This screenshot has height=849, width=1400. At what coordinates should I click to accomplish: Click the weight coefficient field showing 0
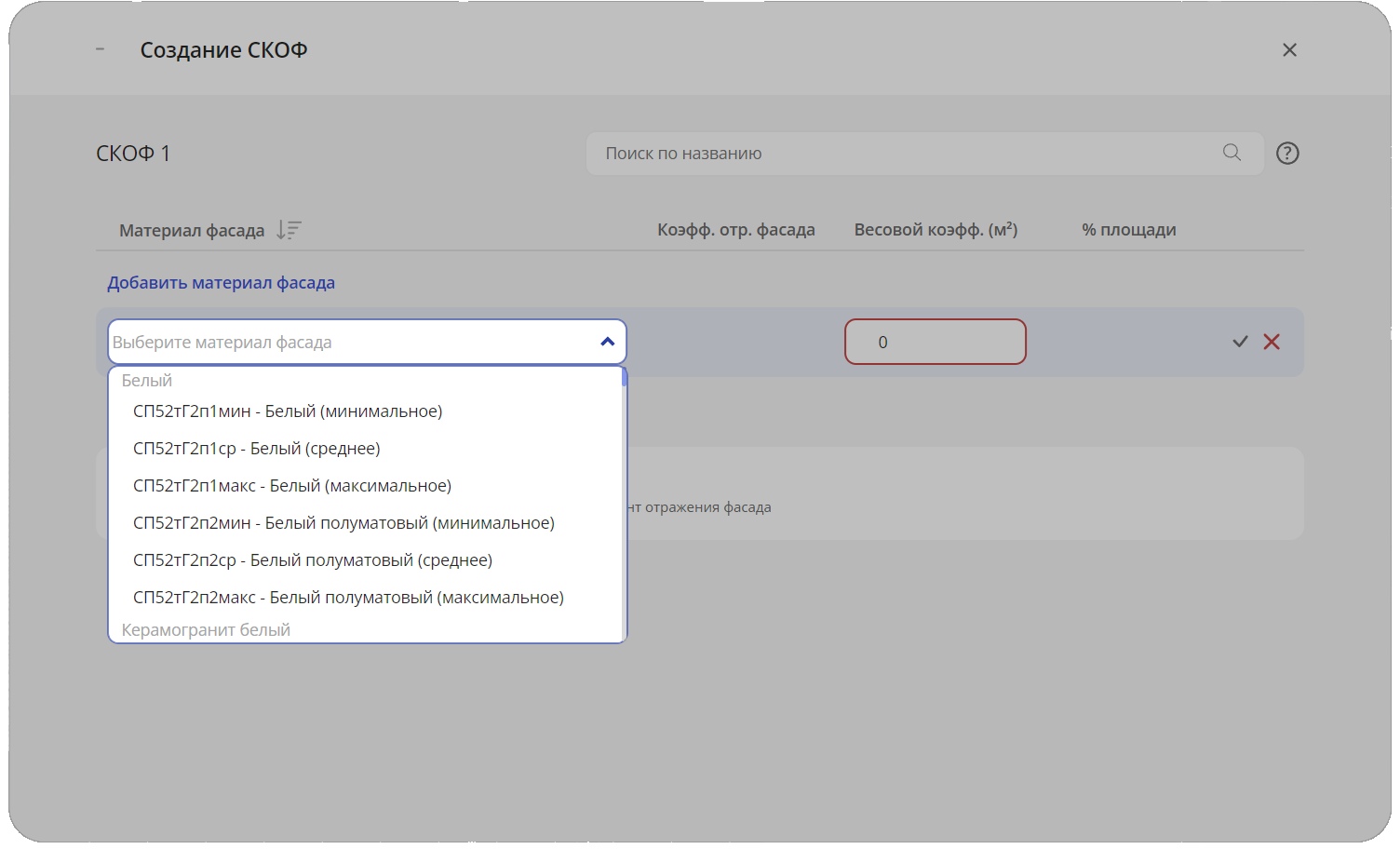[935, 342]
